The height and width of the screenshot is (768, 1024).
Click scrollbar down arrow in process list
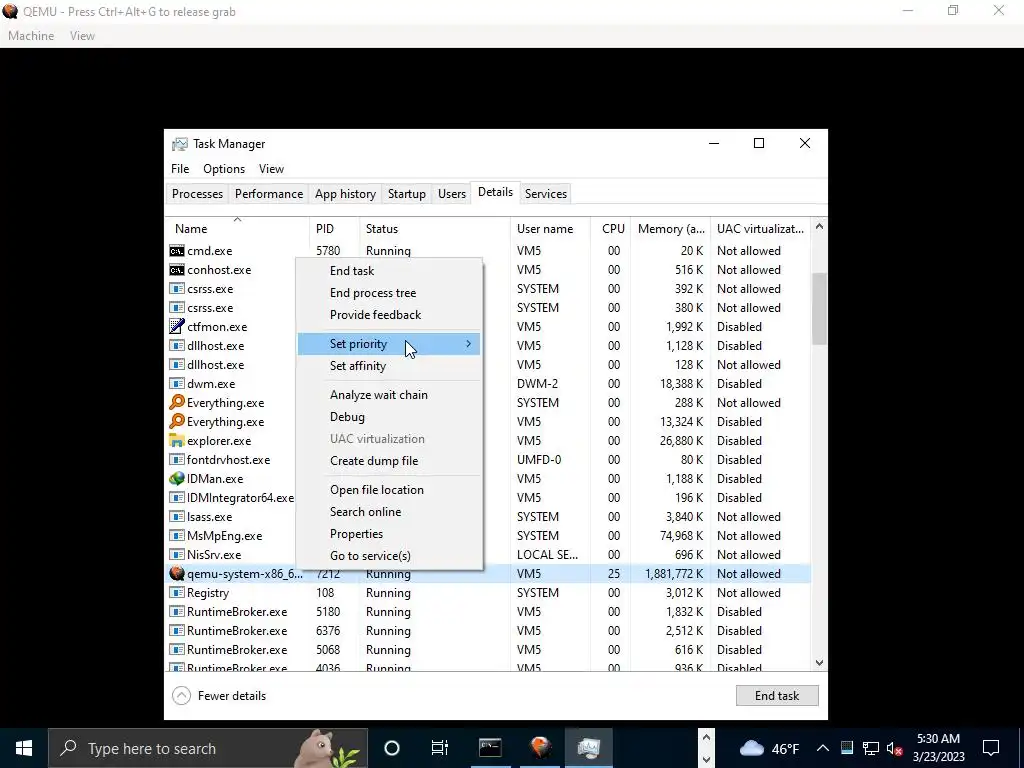(x=820, y=663)
